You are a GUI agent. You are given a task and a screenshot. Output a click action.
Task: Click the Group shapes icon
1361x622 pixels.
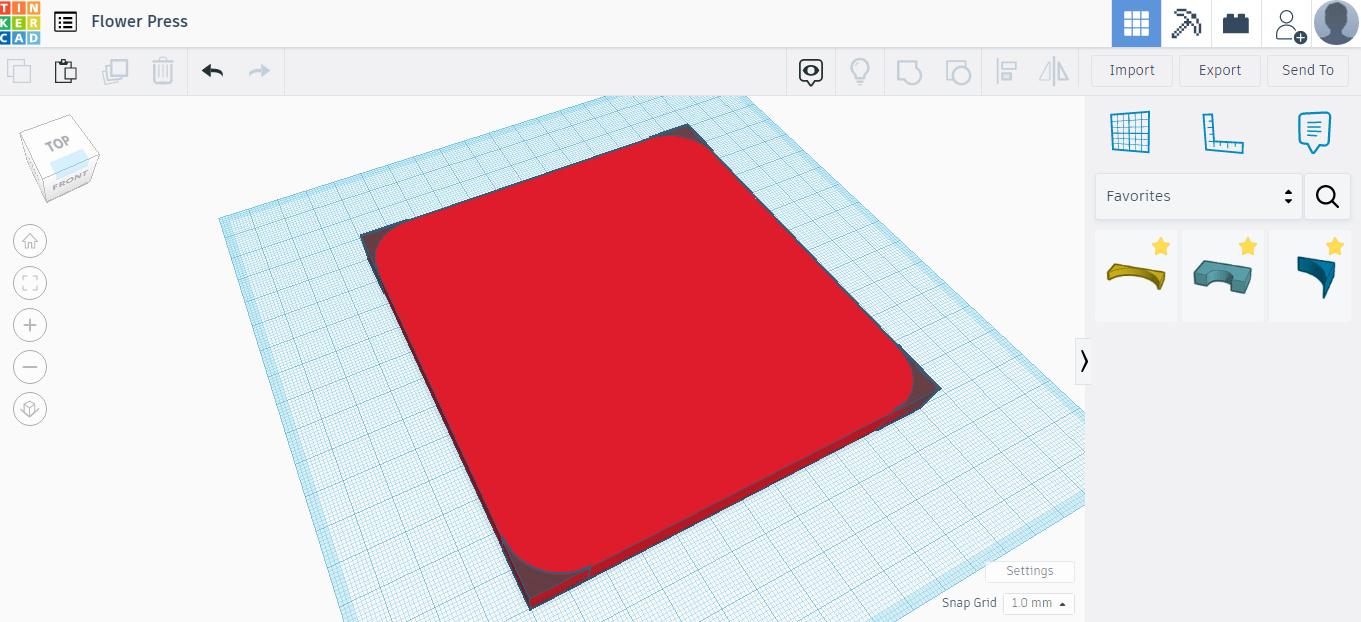[909, 72]
